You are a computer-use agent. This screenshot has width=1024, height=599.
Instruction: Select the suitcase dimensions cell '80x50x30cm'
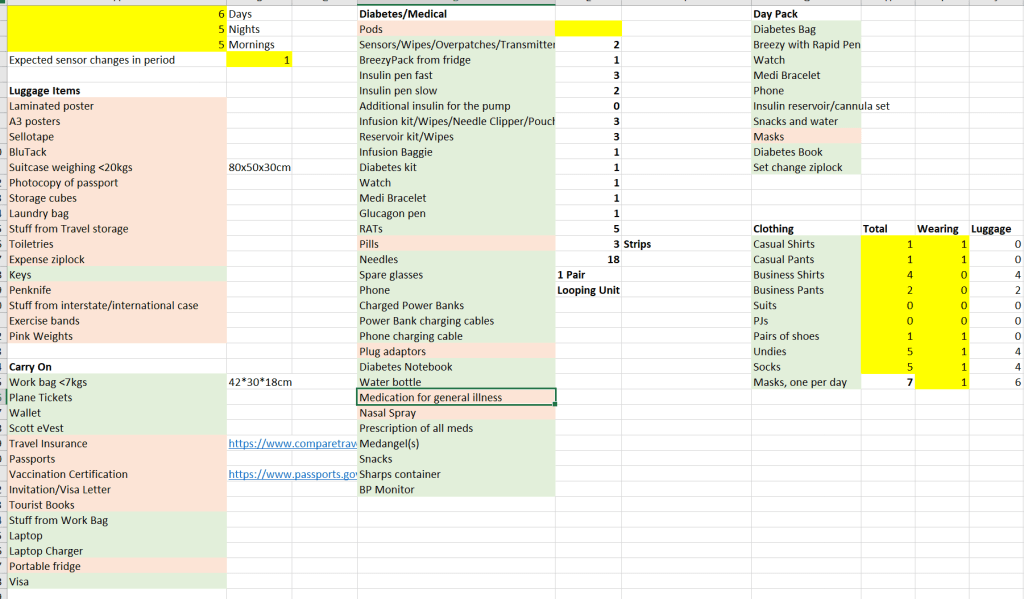pyautogui.click(x=259, y=168)
